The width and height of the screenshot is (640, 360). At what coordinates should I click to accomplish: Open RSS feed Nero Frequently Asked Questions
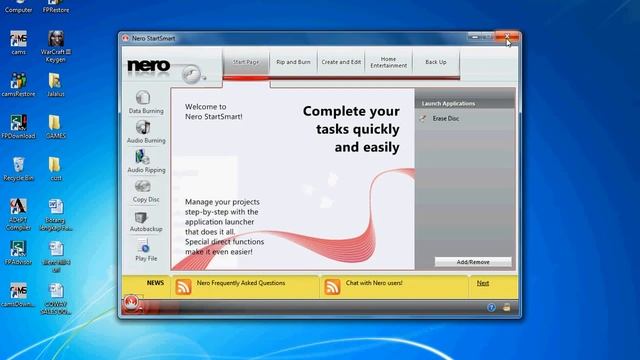183,287
